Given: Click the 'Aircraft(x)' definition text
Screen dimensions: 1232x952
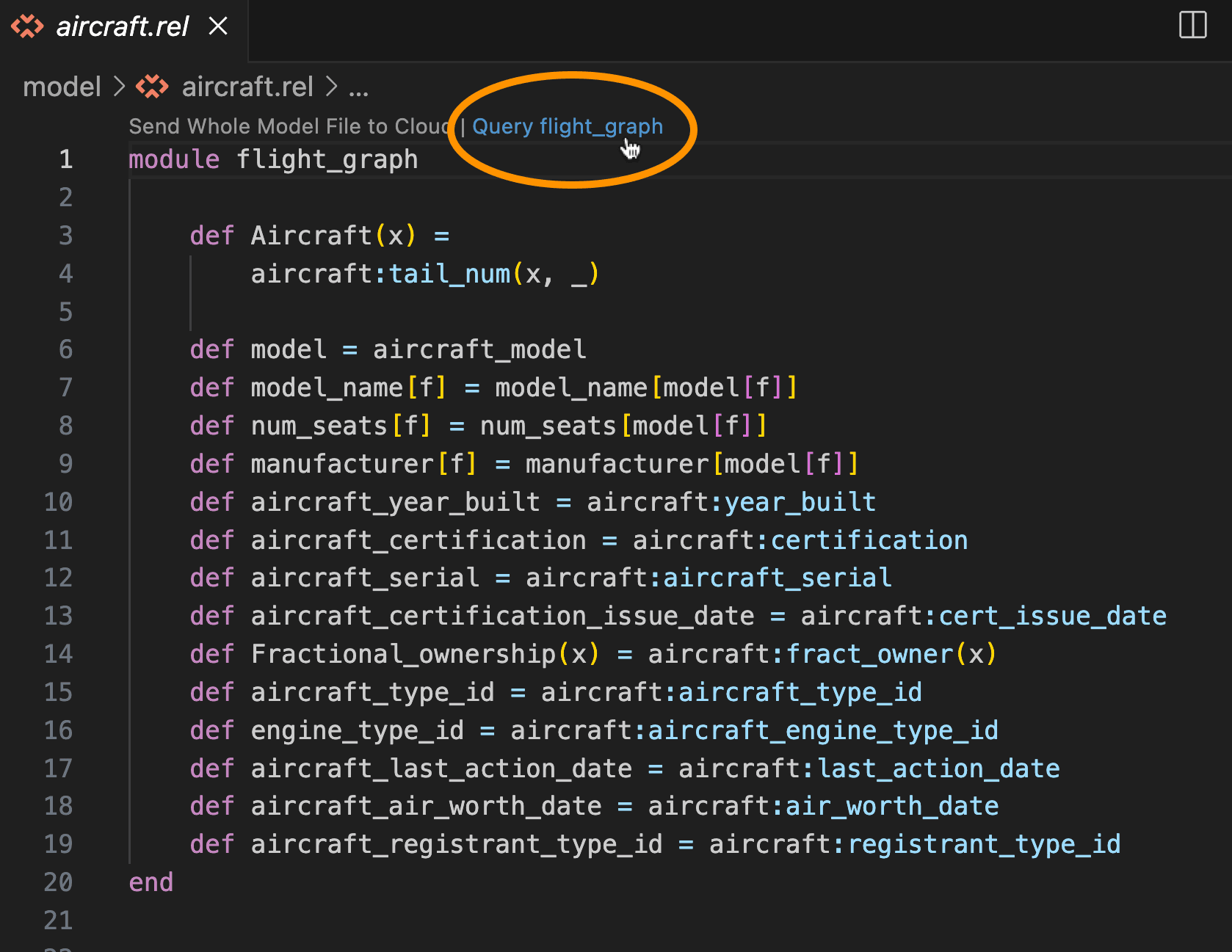Looking at the screenshot, I should pyautogui.click(x=333, y=236).
